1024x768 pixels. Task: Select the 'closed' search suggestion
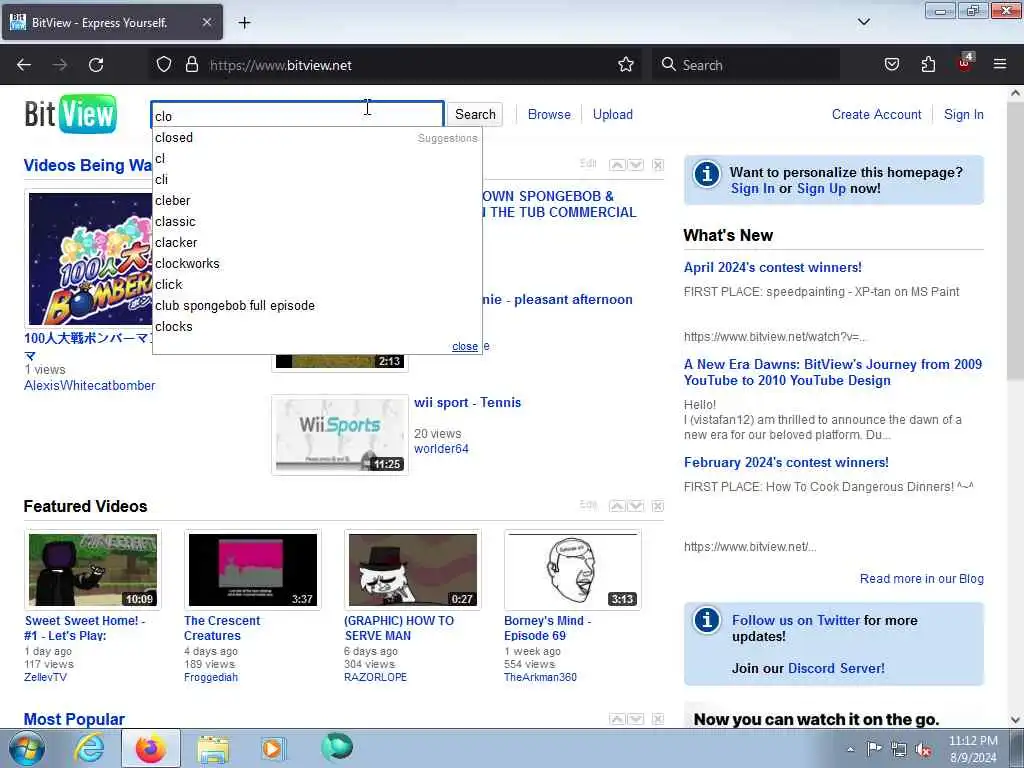317,138
